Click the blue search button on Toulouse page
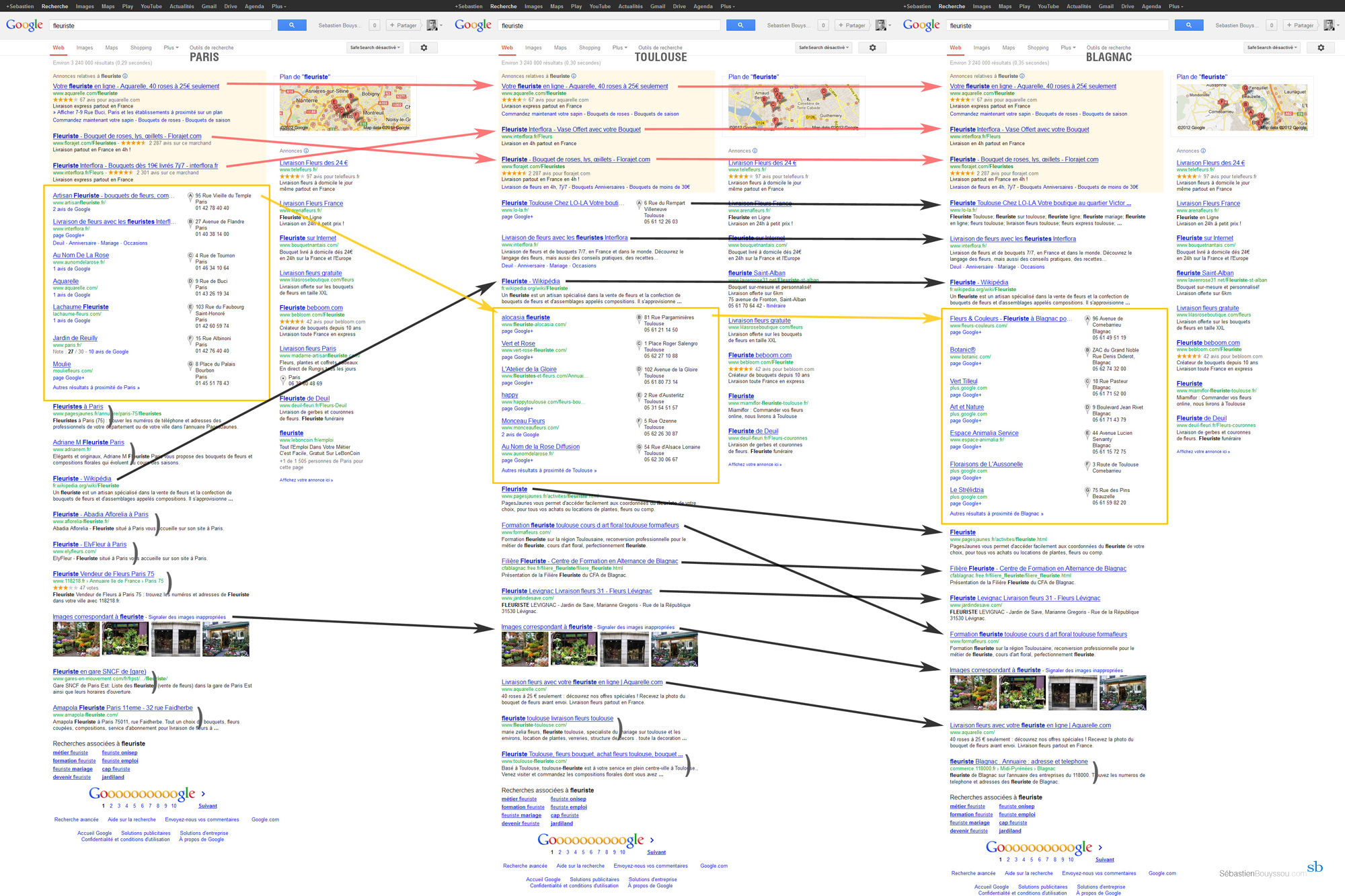1345x896 pixels. (x=740, y=25)
